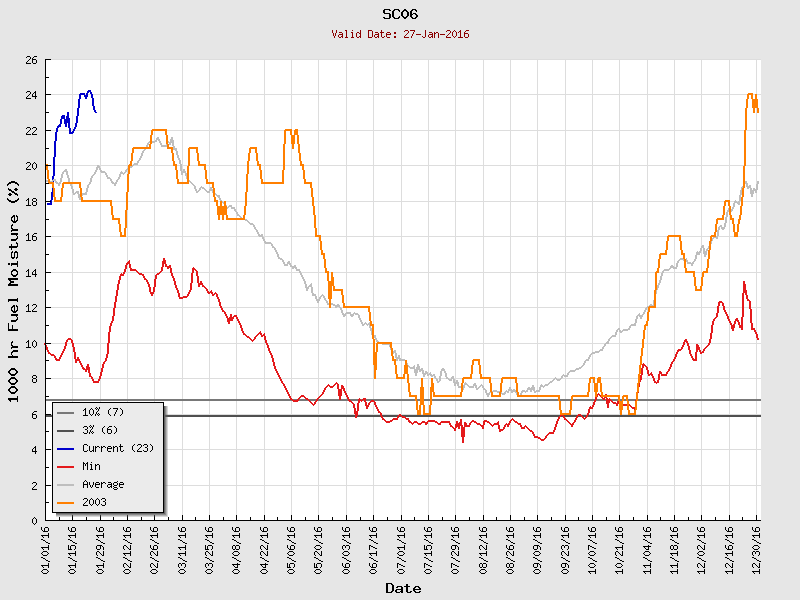Click the gray Average legend line swatch

(66, 484)
